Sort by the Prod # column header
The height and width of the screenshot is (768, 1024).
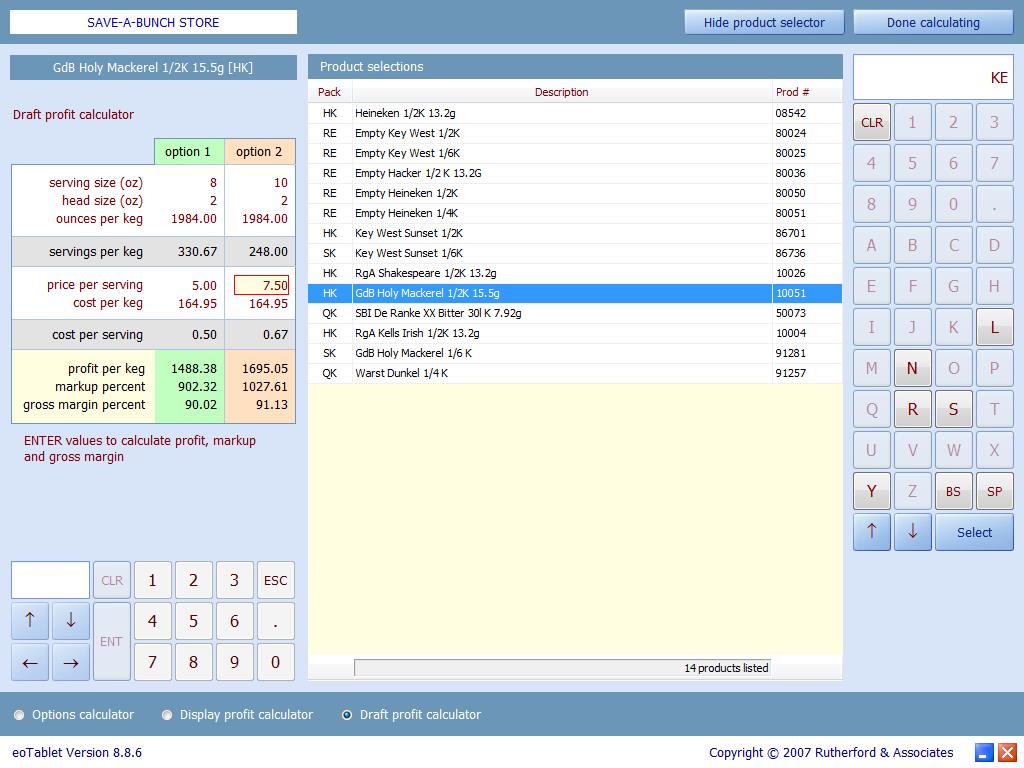[x=807, y=92]
